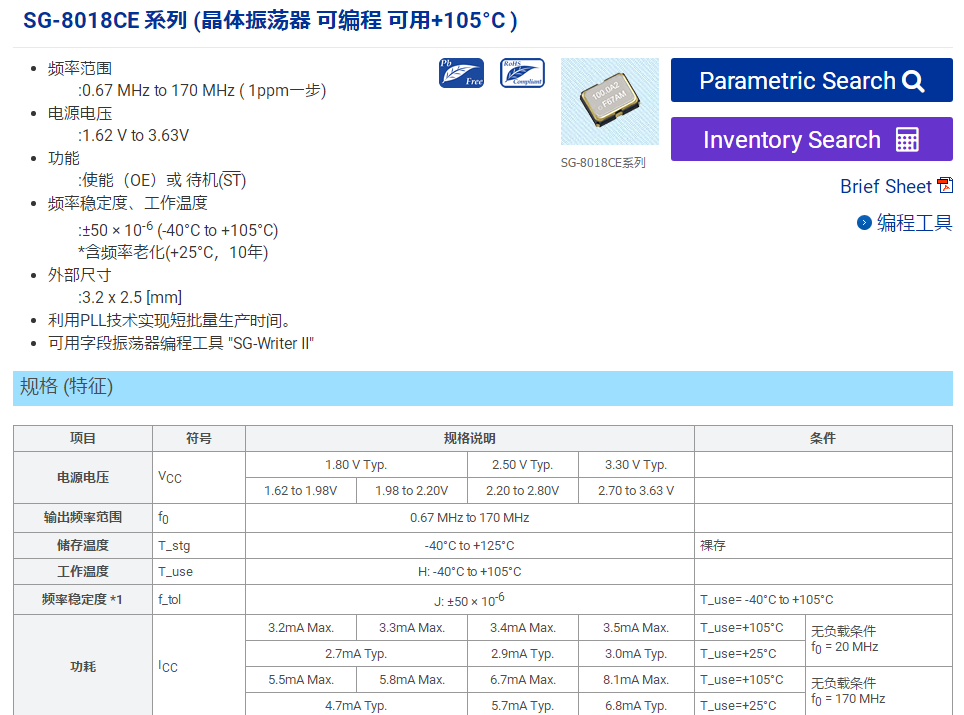Click the 符号 column header

tap(198, 438)
